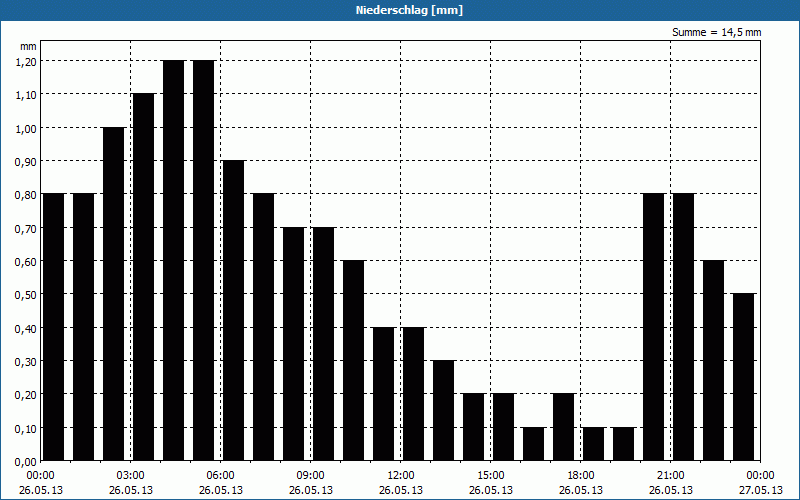Click the 0,40 y-axis value

(26, 328)
